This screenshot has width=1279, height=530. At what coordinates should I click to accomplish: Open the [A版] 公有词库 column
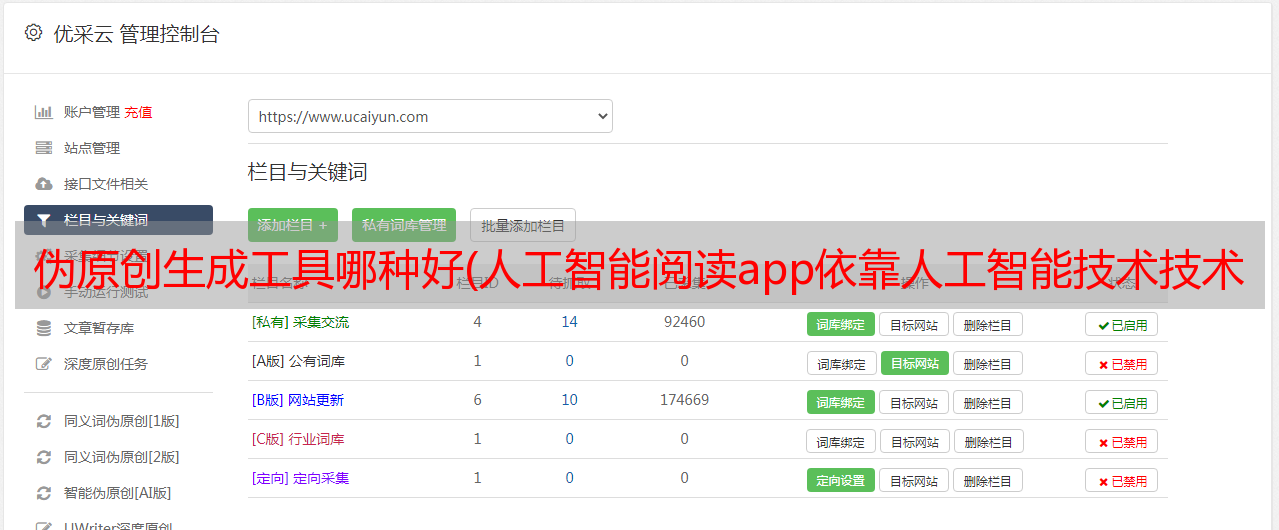point(298,361)
